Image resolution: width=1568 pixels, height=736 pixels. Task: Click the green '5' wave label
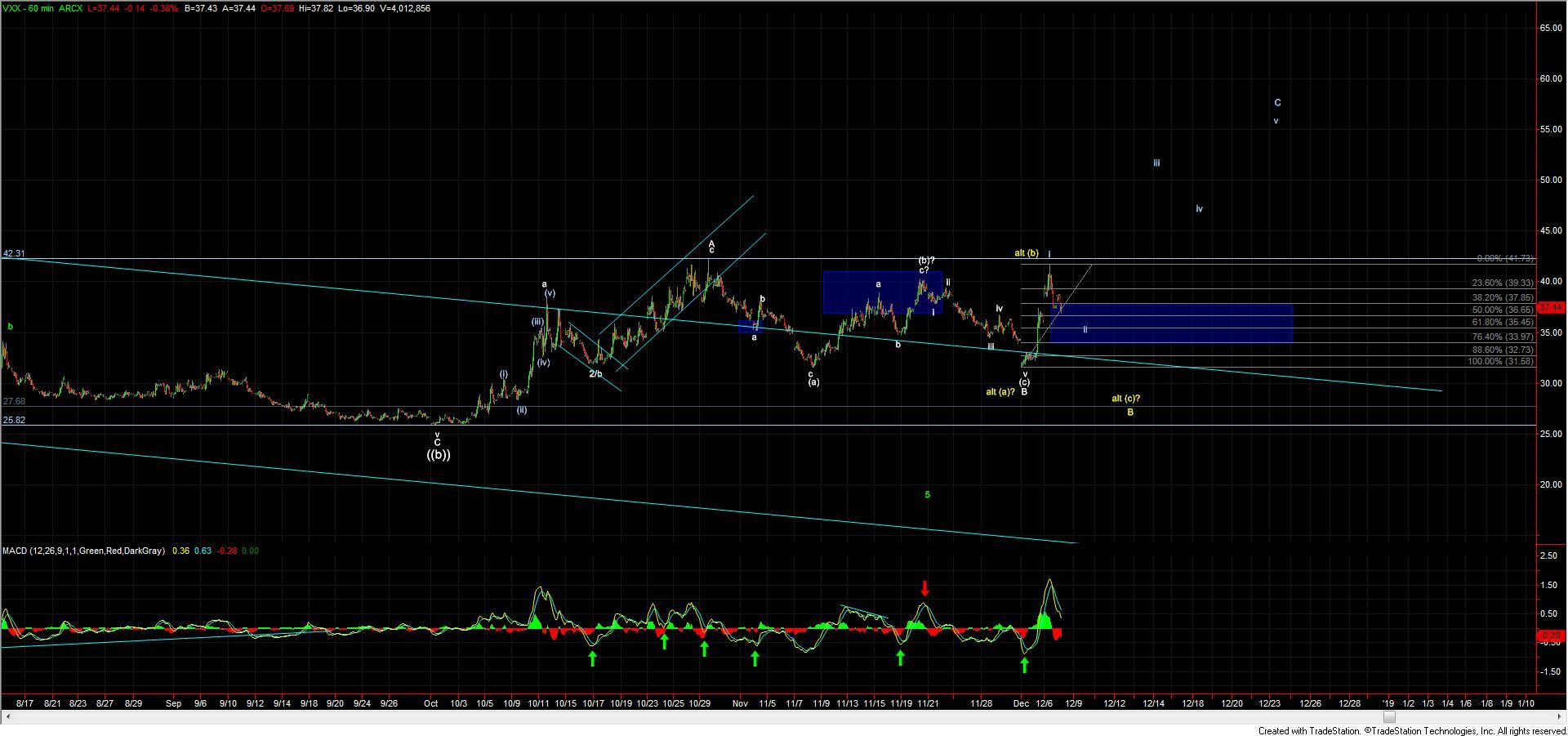point(927,494)
